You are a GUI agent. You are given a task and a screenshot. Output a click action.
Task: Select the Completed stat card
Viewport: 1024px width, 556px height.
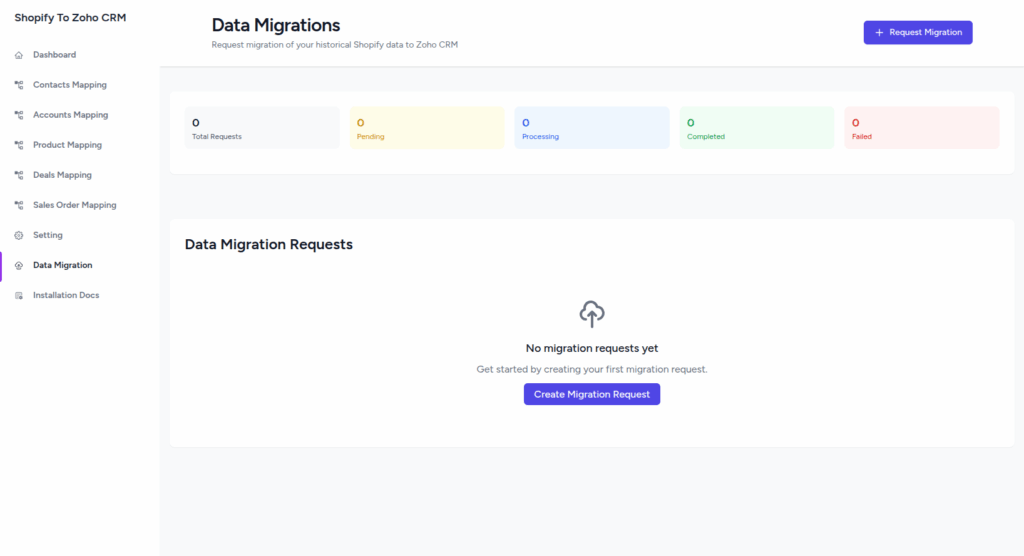(x=757, y=128)
